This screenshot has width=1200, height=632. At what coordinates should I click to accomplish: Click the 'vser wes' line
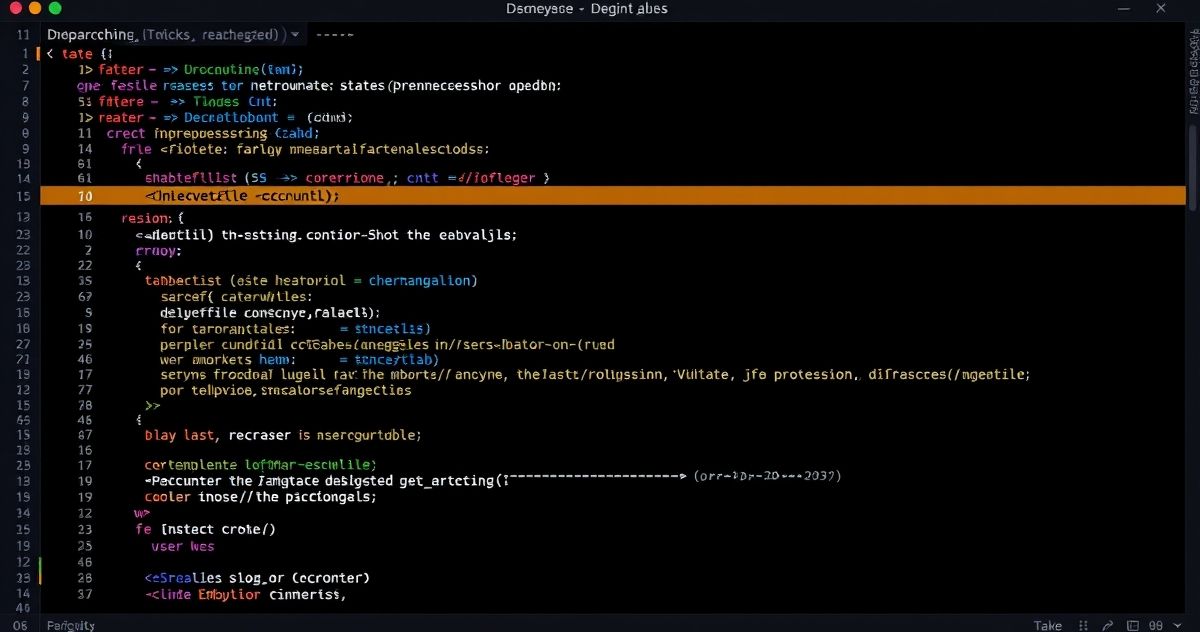pos(183,547)
